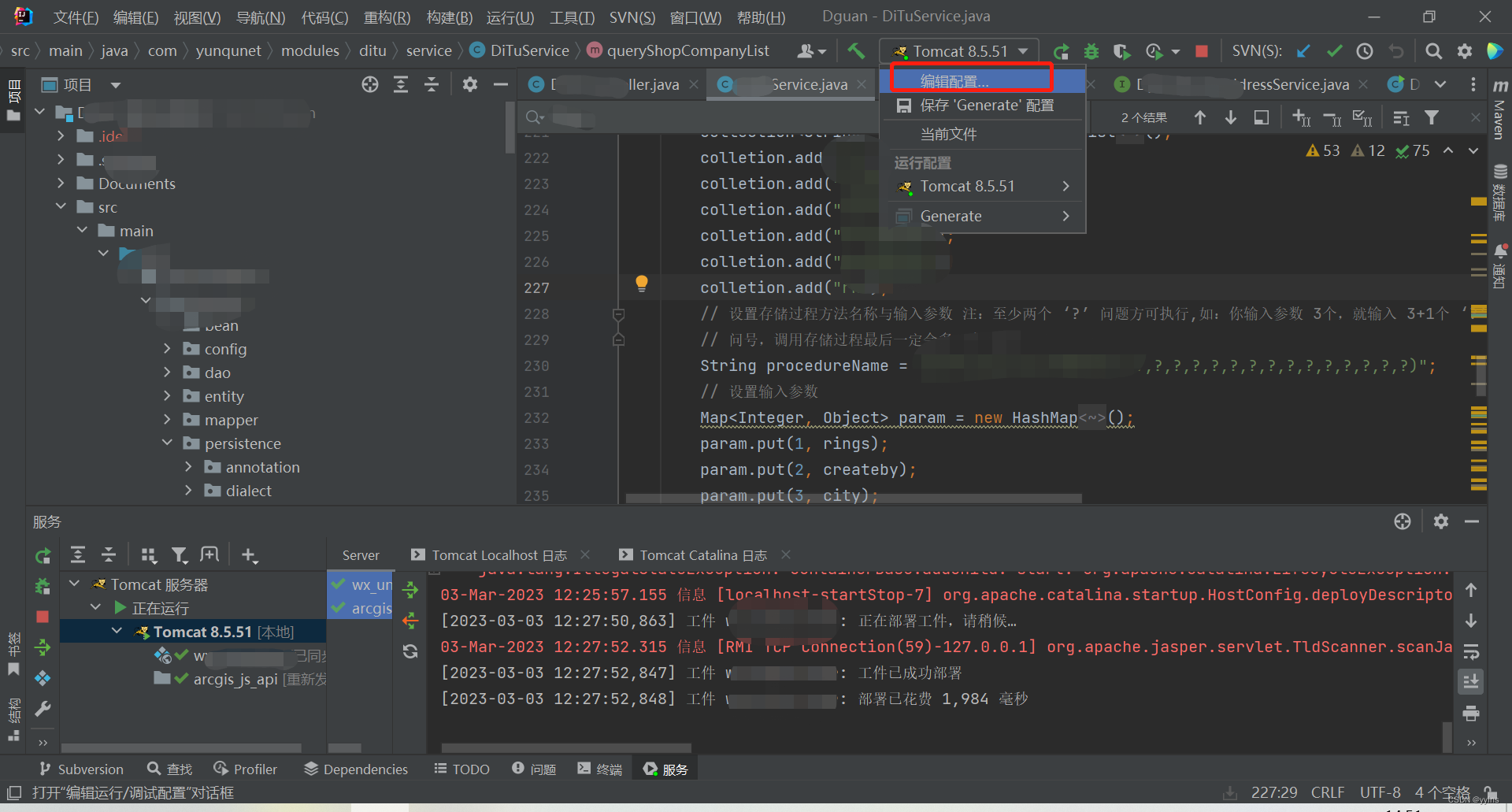
Task: Switch to Tomcat Catalina 日志 tab
Action: point(702,555)
